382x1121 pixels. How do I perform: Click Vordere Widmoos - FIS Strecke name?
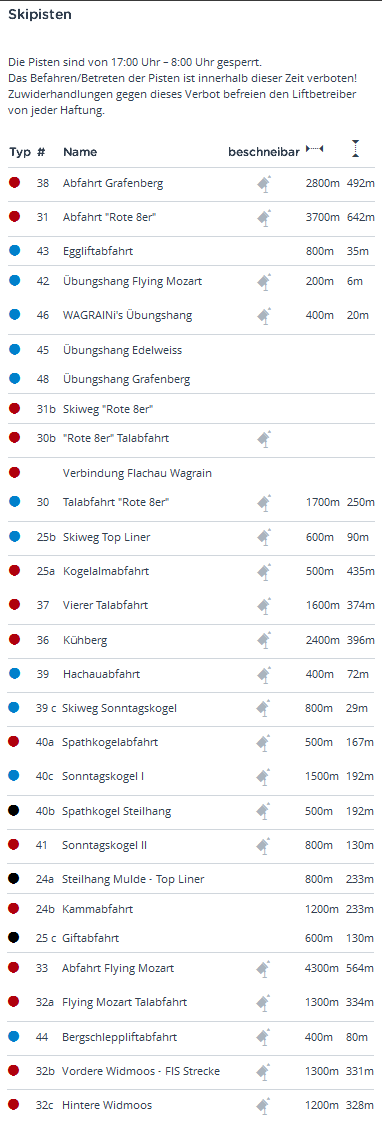tap(141, 1071)
